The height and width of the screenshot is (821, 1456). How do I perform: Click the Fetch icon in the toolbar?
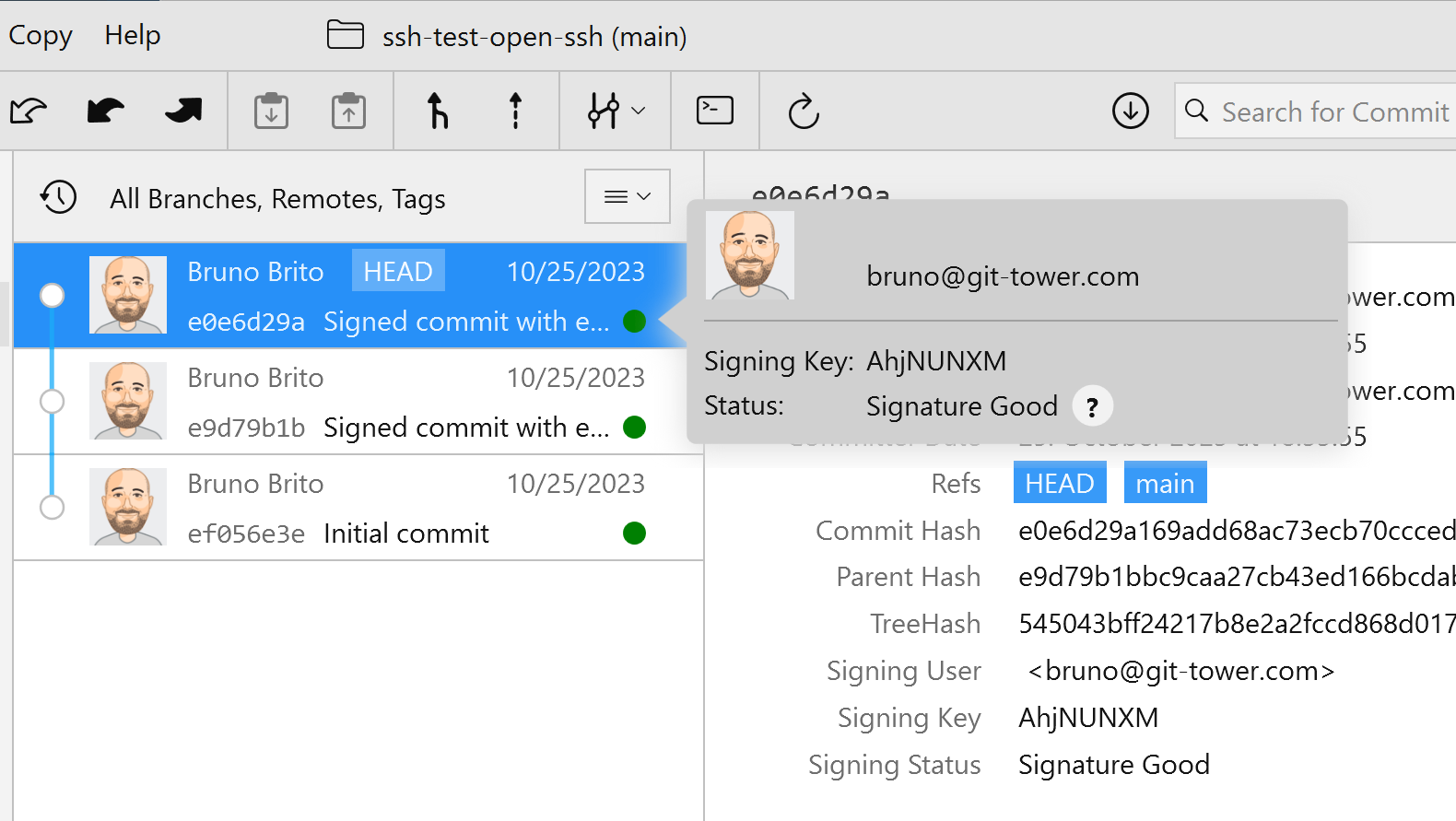point(29,111)
